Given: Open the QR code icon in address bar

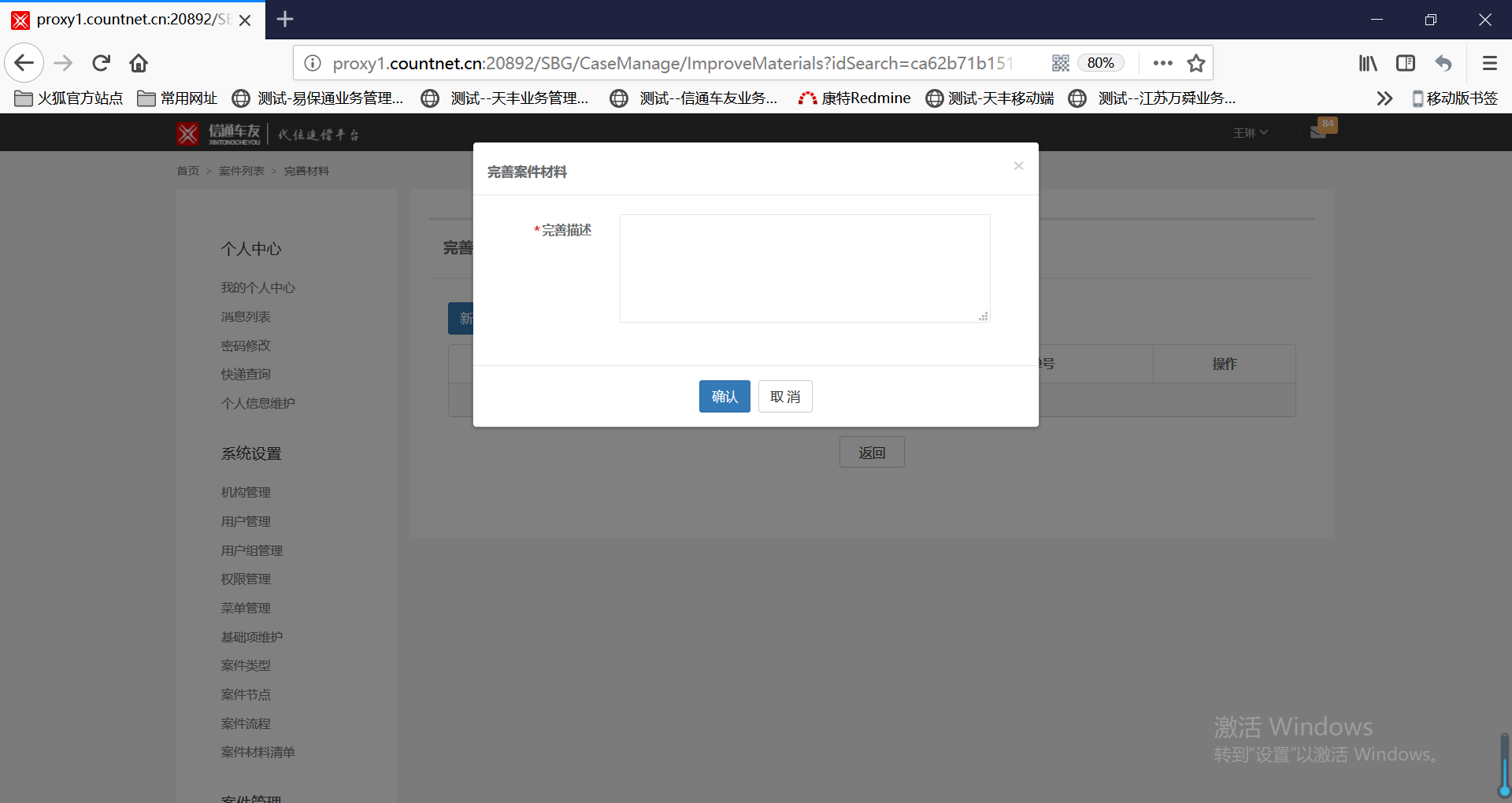Looking at the screenshot, I should pos(1061,63).
